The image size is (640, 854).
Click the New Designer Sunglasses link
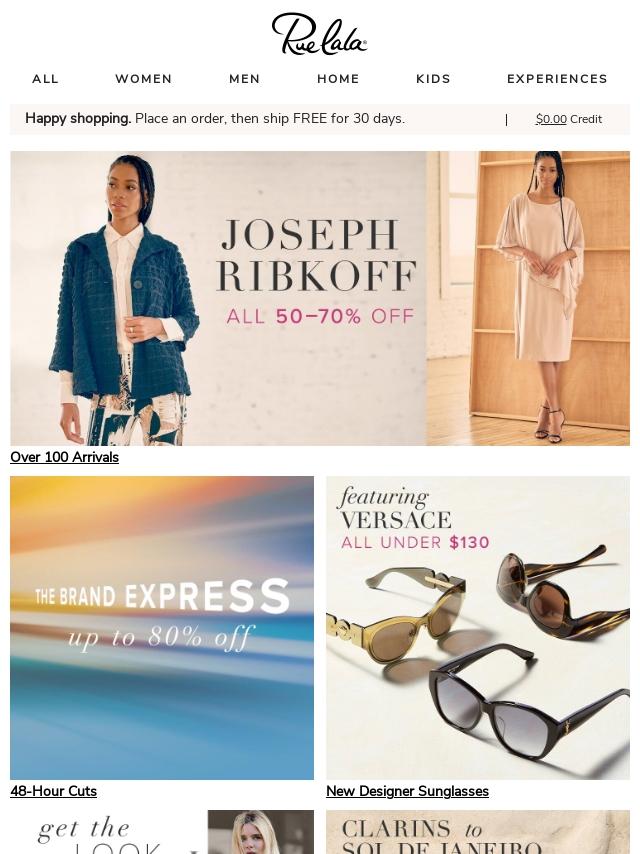click(x=407, y=791)
